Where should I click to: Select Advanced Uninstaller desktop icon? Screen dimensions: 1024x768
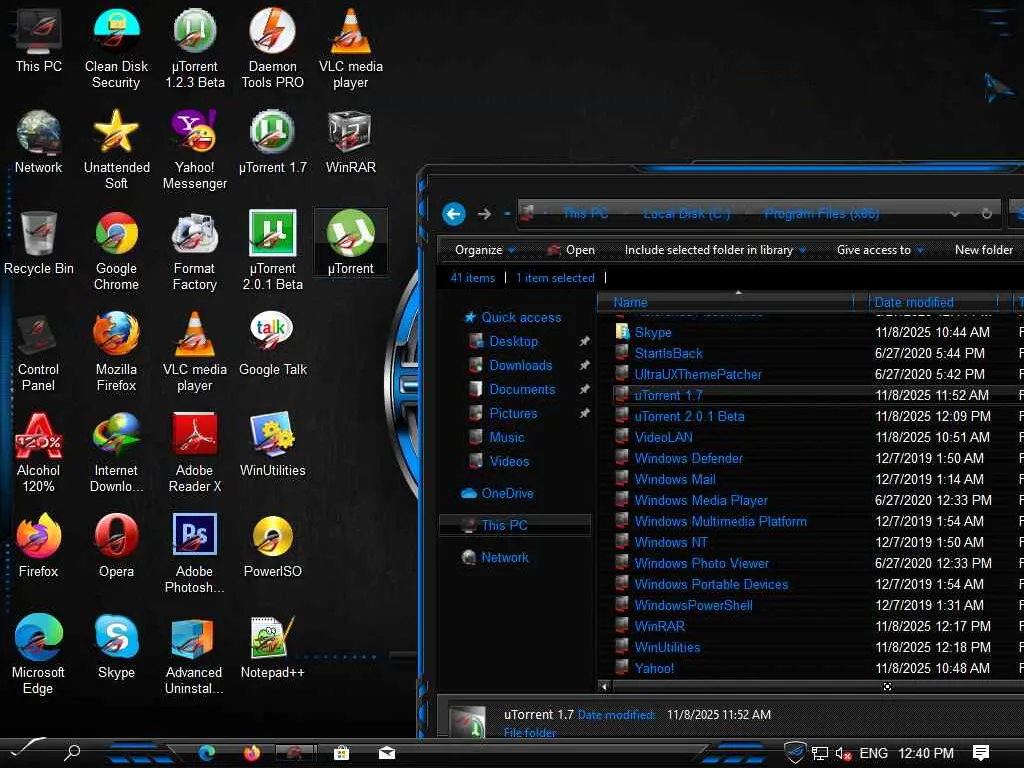pos(195,655)
